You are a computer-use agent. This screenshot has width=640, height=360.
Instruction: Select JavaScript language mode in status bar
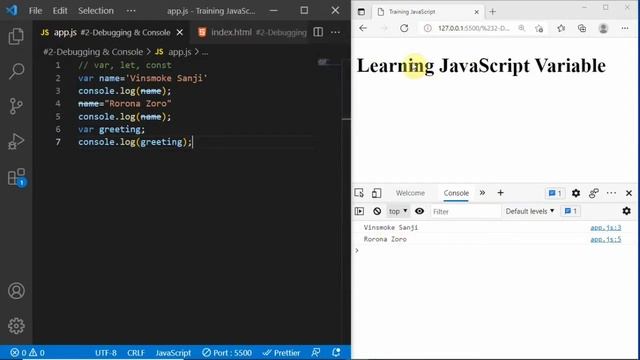[x=173, y=353]
